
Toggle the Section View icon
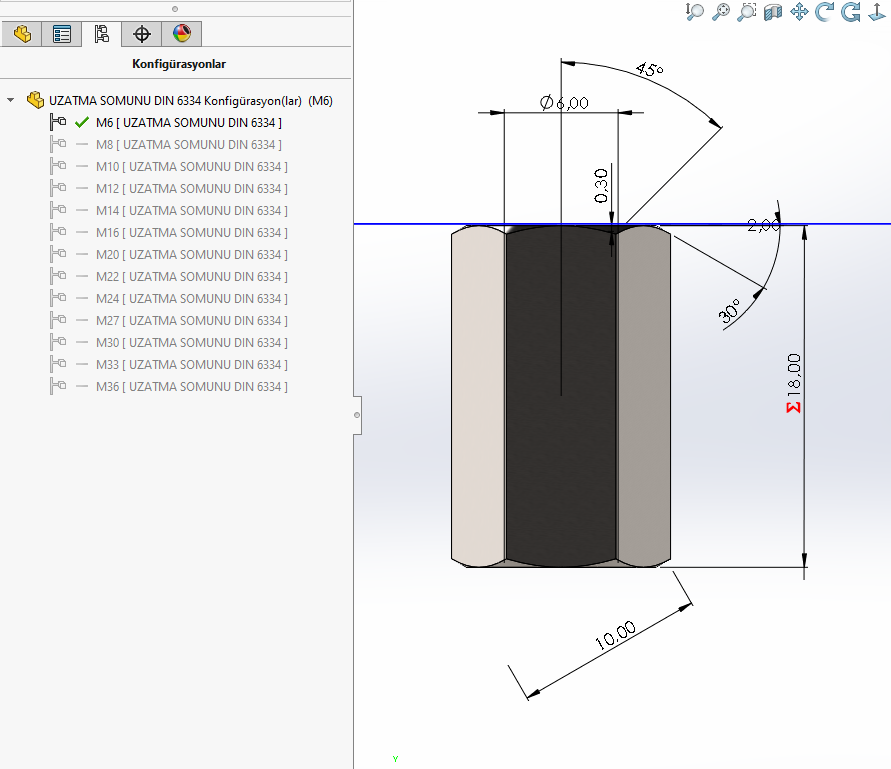773,12
